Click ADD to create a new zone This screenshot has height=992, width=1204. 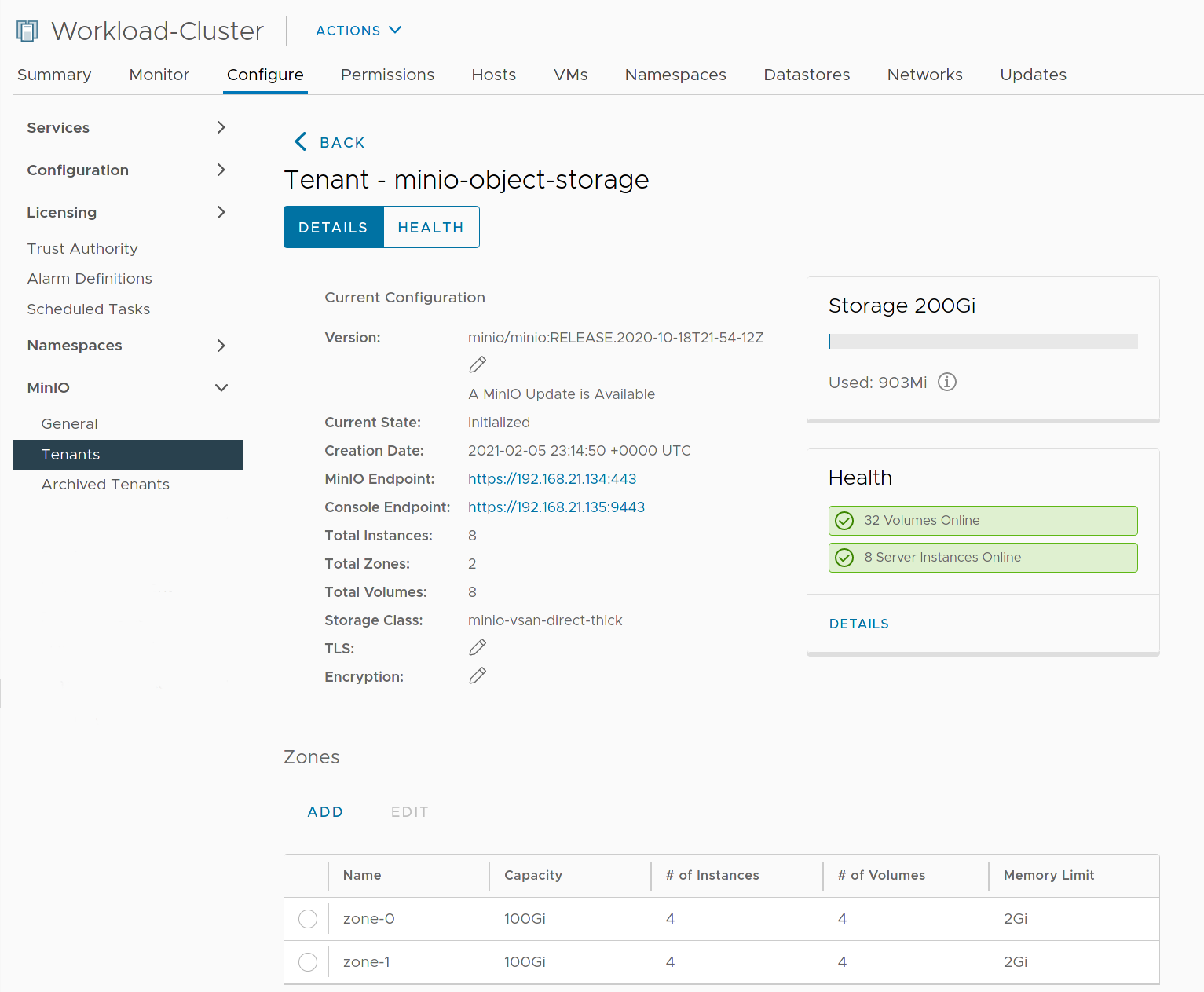click(x=325, y=811)
